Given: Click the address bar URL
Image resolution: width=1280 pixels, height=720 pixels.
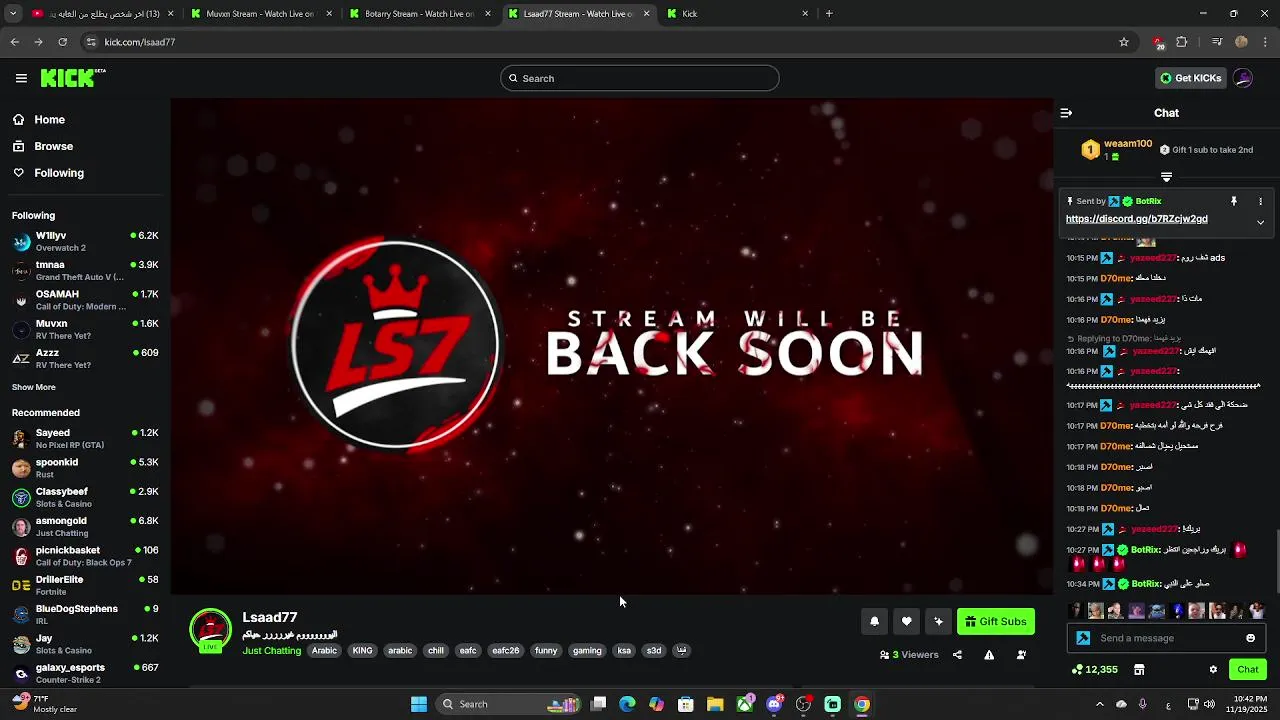Looking at the screenshot, I should [140, 42].
